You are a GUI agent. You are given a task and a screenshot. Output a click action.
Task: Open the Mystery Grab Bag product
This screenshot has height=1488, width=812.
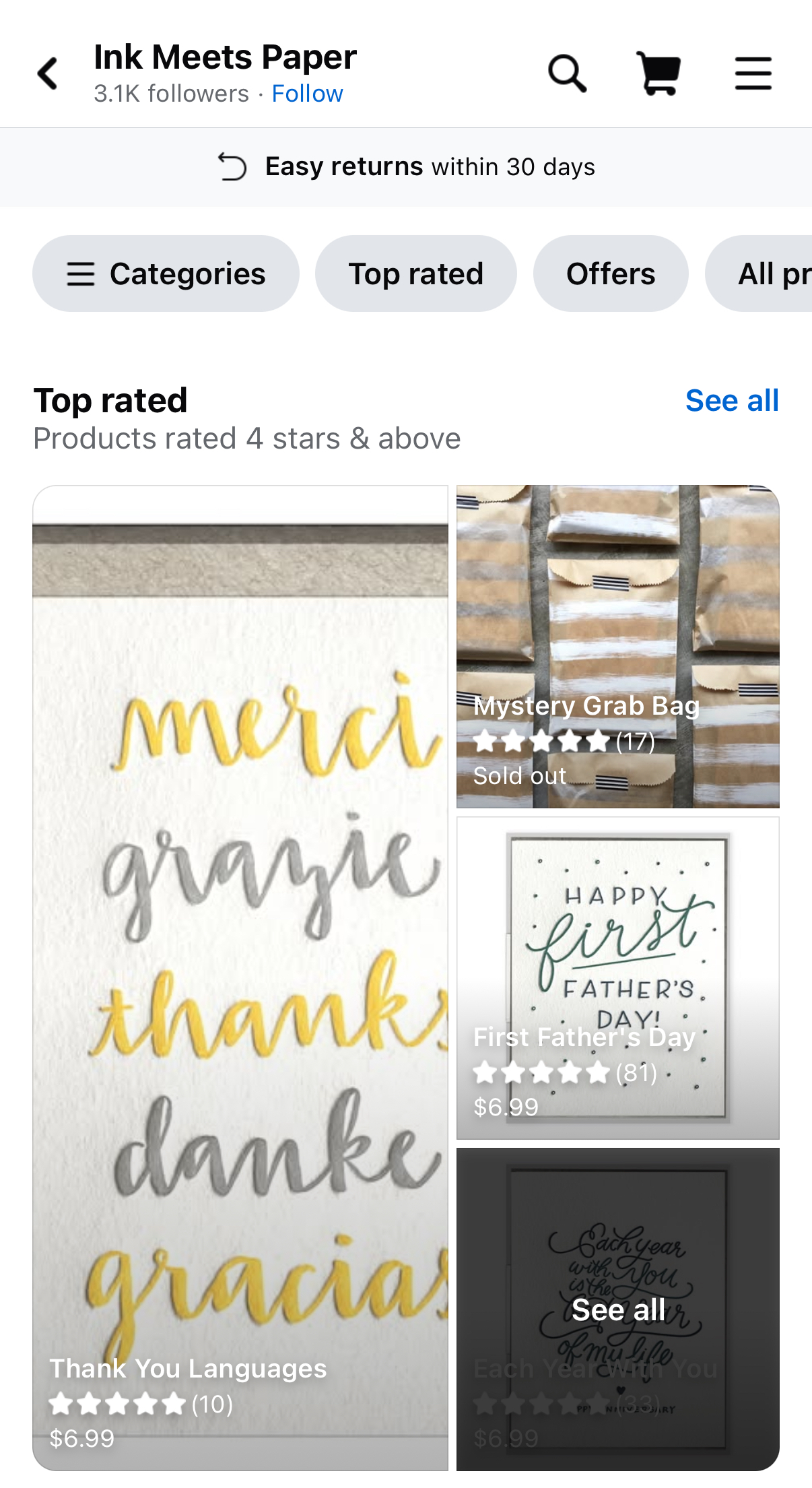pyautogui.click(x=617, y=646)
